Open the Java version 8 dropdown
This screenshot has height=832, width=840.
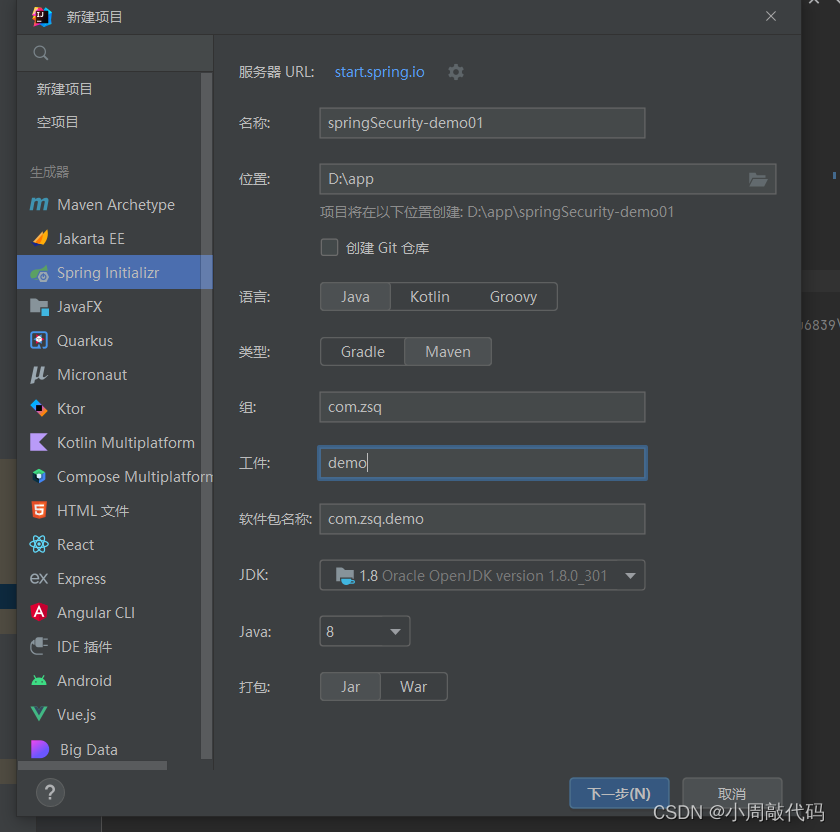[x=365, y=632]
